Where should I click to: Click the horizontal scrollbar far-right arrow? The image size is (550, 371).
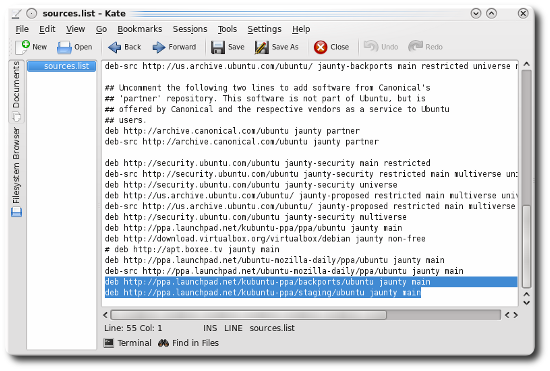[x=516, y=315]
